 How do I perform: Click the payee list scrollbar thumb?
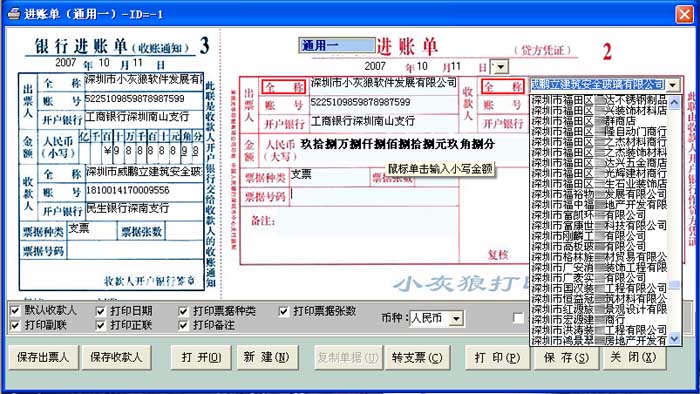coord(674,285)
